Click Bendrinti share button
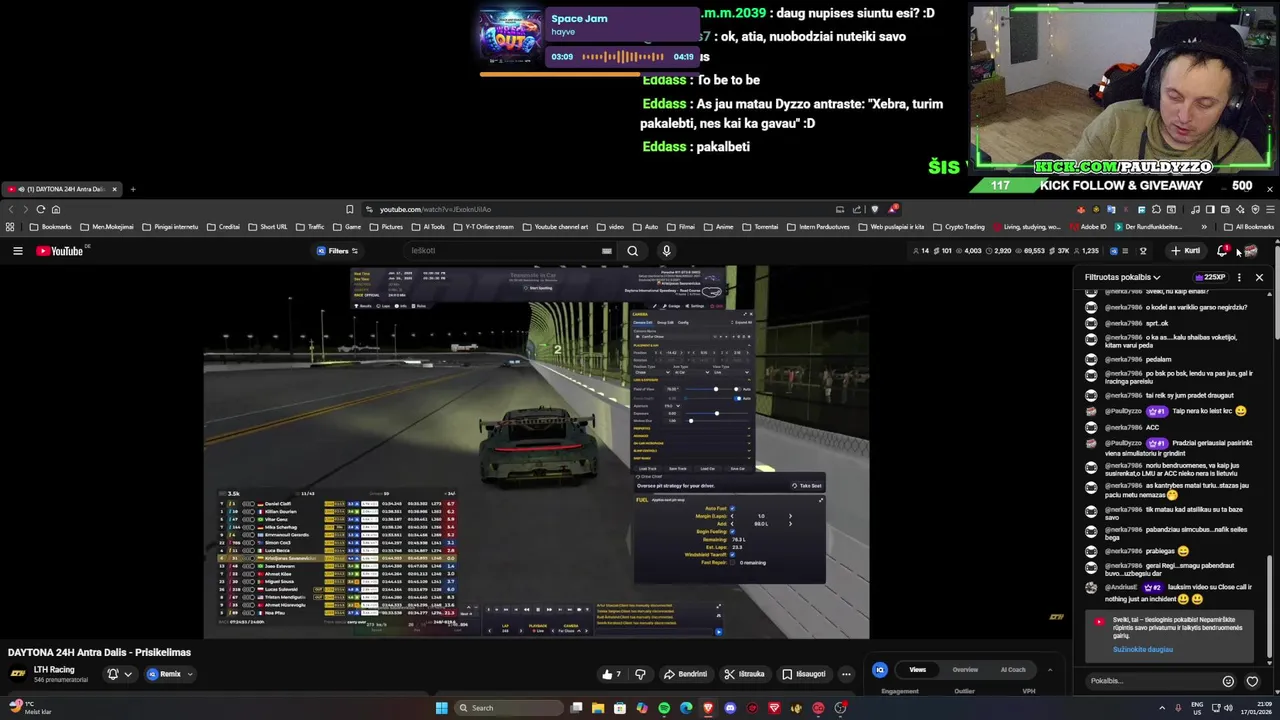The image size is (1280, 720). [x=685, y=674]
